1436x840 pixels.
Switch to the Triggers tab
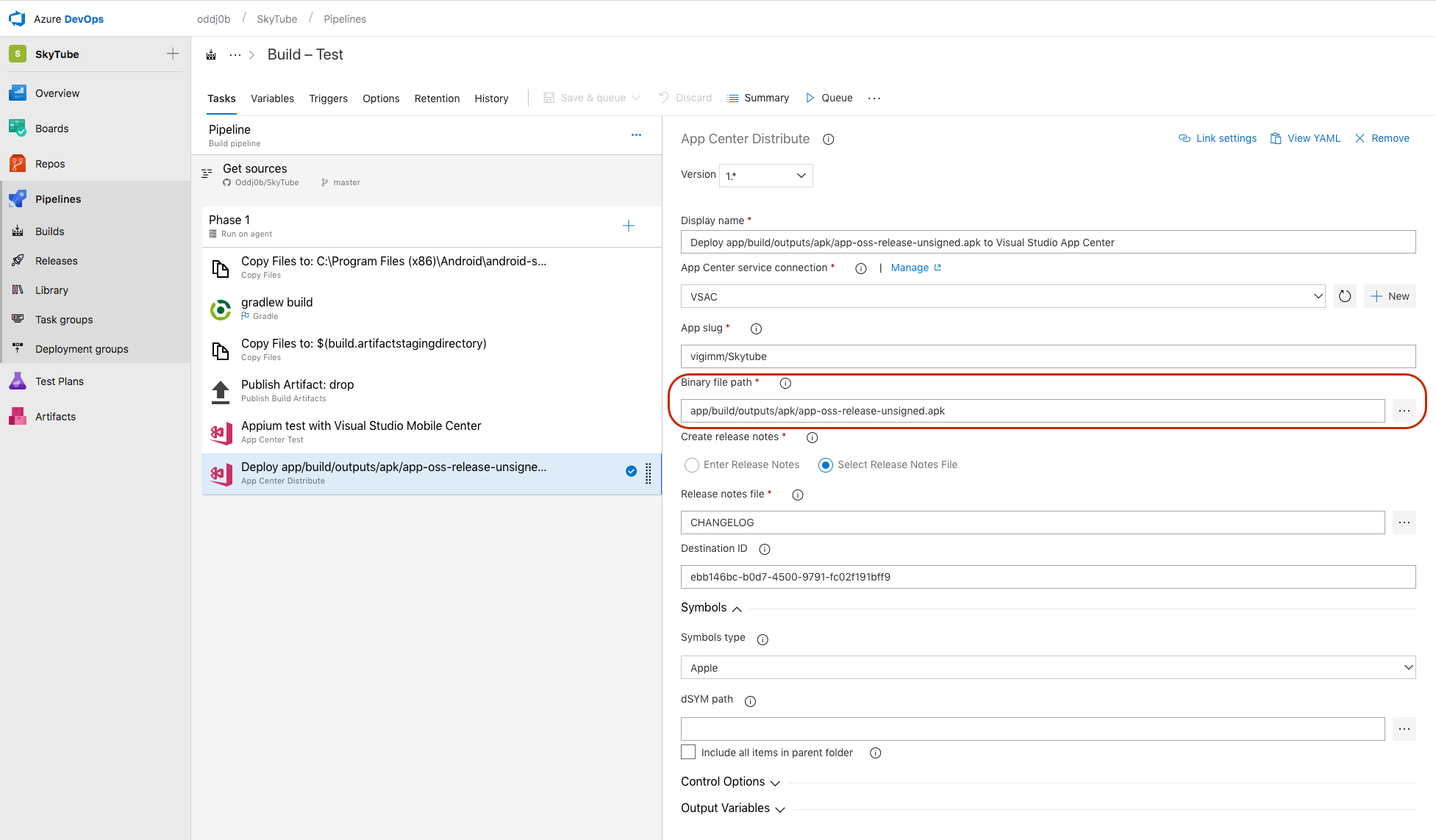coord(328,98)
